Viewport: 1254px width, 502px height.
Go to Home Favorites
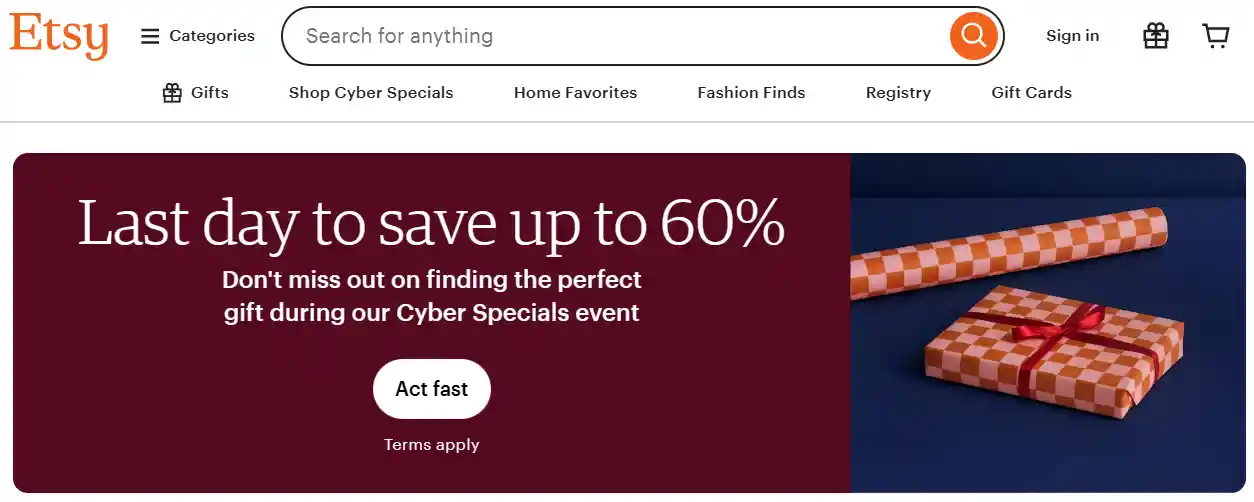point(575,93)
